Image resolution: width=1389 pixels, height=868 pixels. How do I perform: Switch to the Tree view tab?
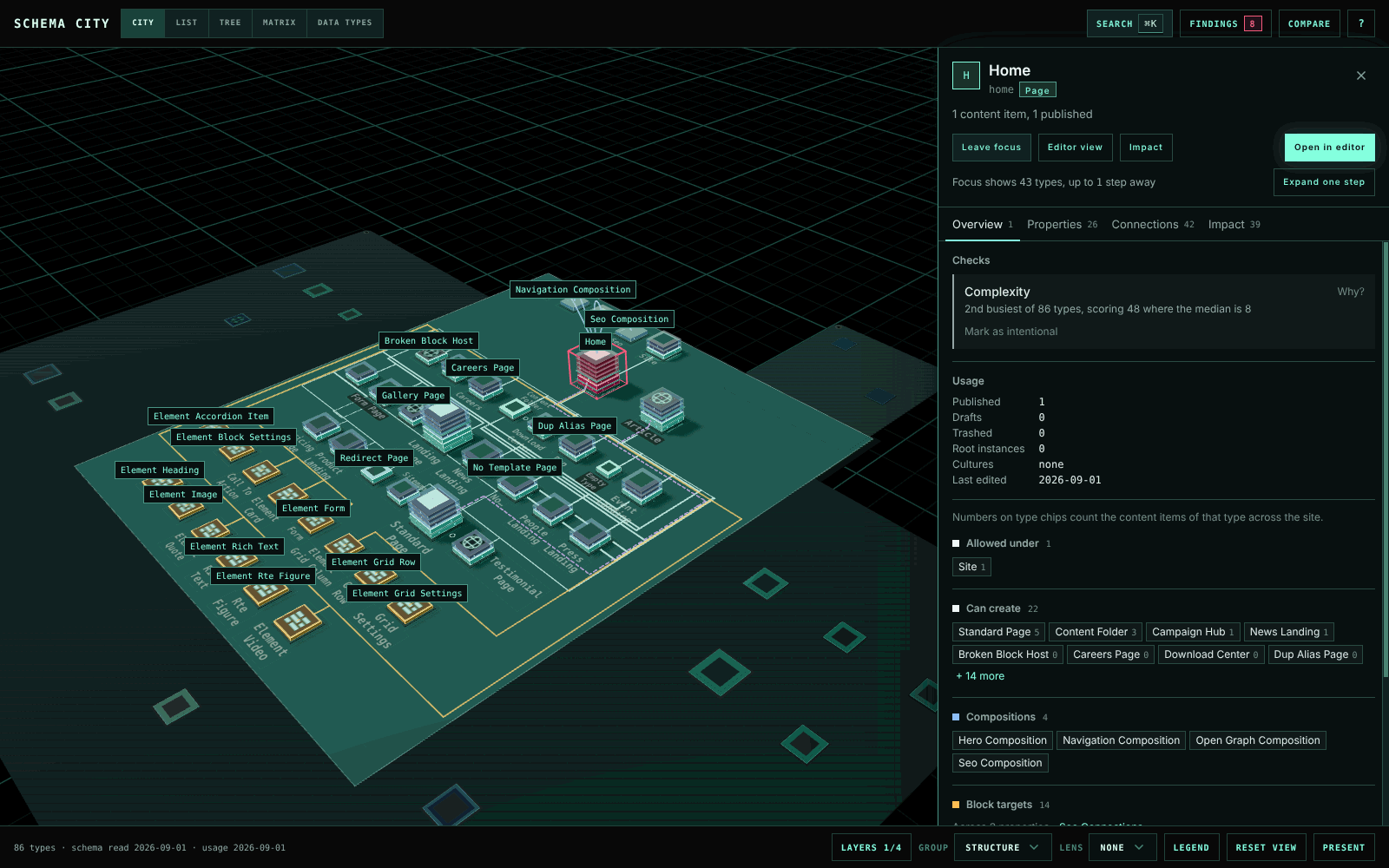tap(230, 23)
